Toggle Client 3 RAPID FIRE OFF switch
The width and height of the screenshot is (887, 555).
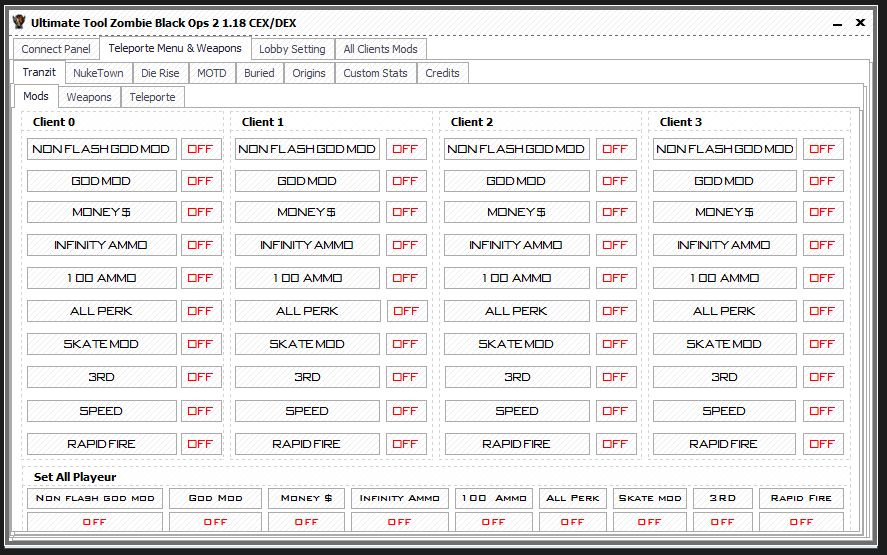tap(823, 444)
